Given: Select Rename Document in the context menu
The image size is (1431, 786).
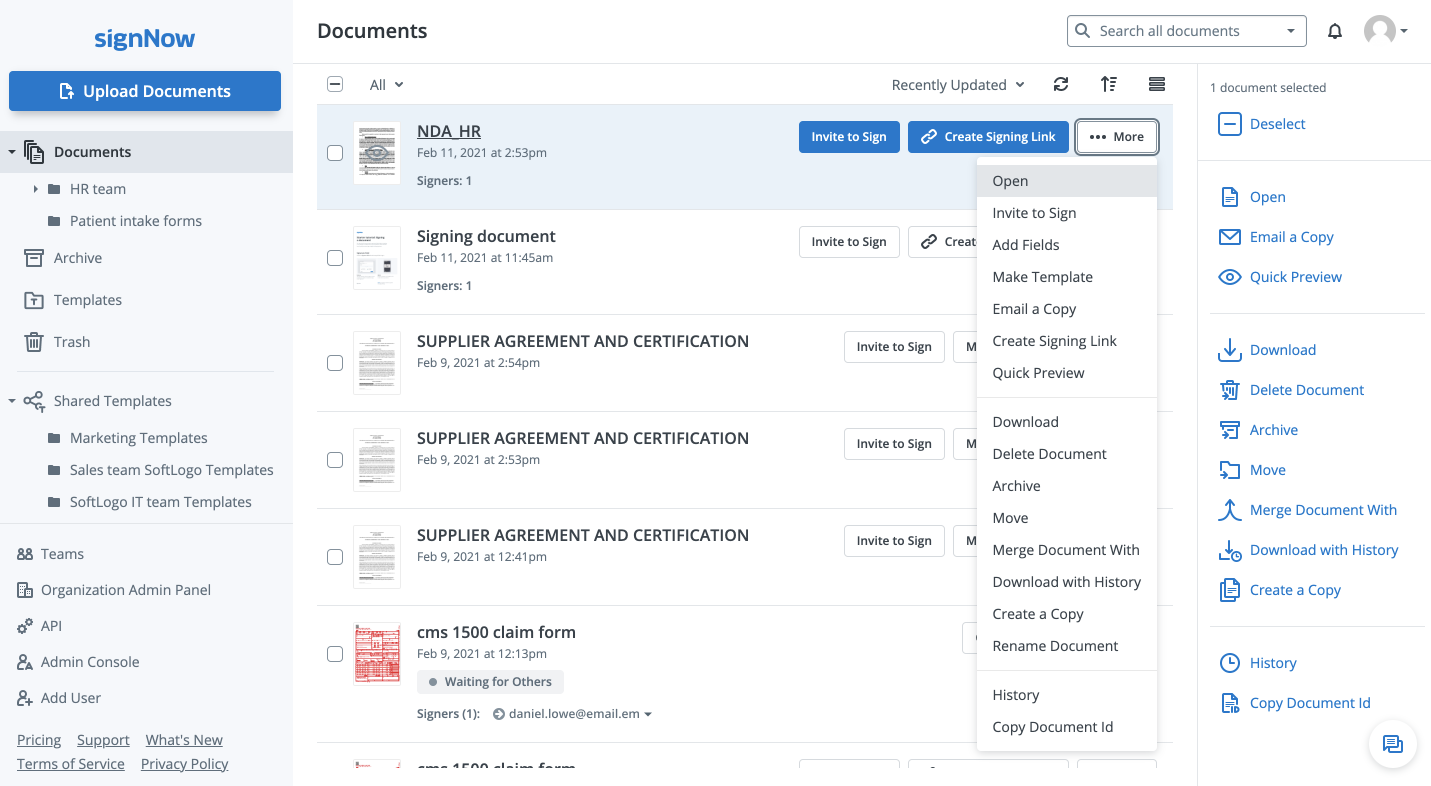Looking at the screenshot, I should pos(1055,646).
